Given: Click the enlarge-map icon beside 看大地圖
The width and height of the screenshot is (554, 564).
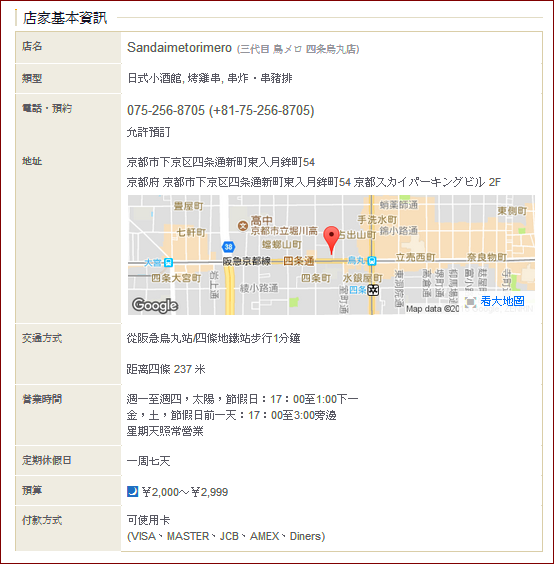Looking at the screenshot, I should (x=471, y=301).
